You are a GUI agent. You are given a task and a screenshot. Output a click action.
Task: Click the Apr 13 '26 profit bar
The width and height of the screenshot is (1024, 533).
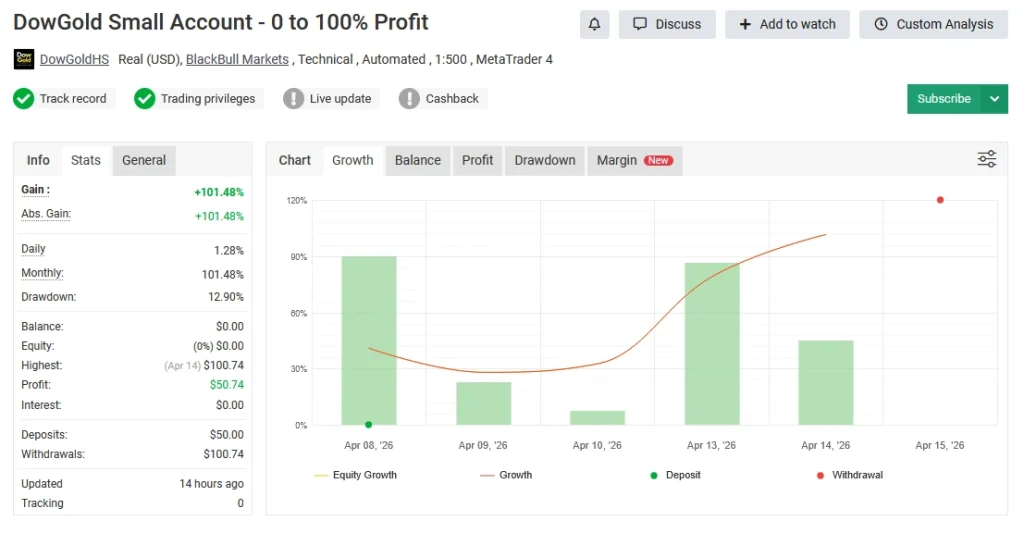click(712, 344)
